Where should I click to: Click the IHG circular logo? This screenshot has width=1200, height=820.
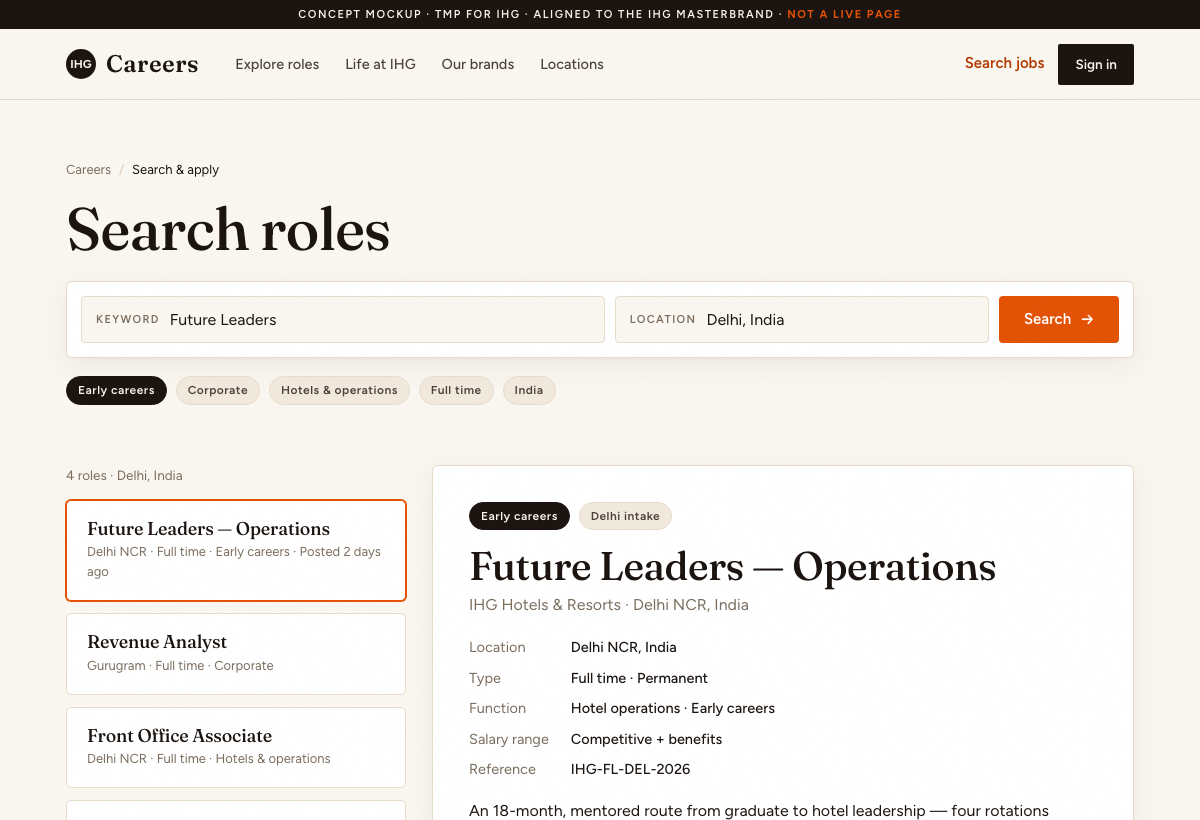point(81,64)
